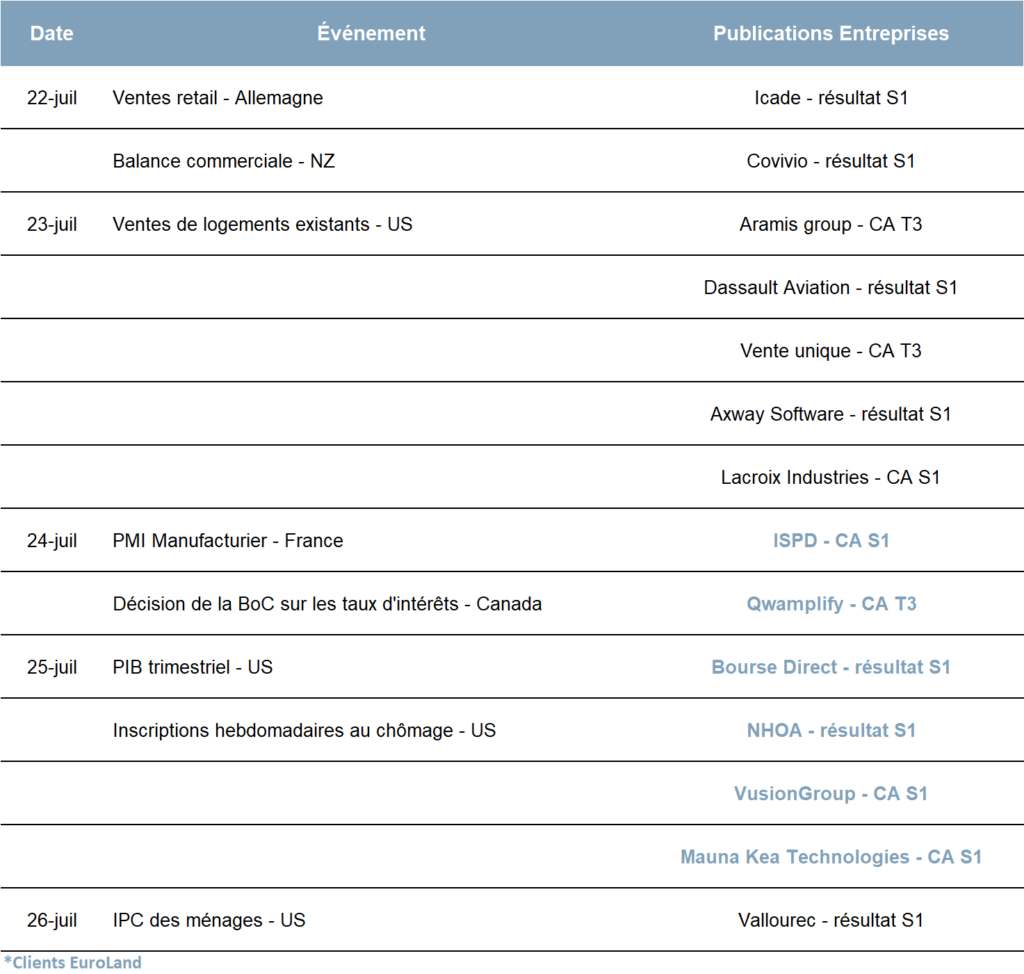Click Vallourec - résultat S1 entry
This screenshot has width=1024, height=974.
831,920
